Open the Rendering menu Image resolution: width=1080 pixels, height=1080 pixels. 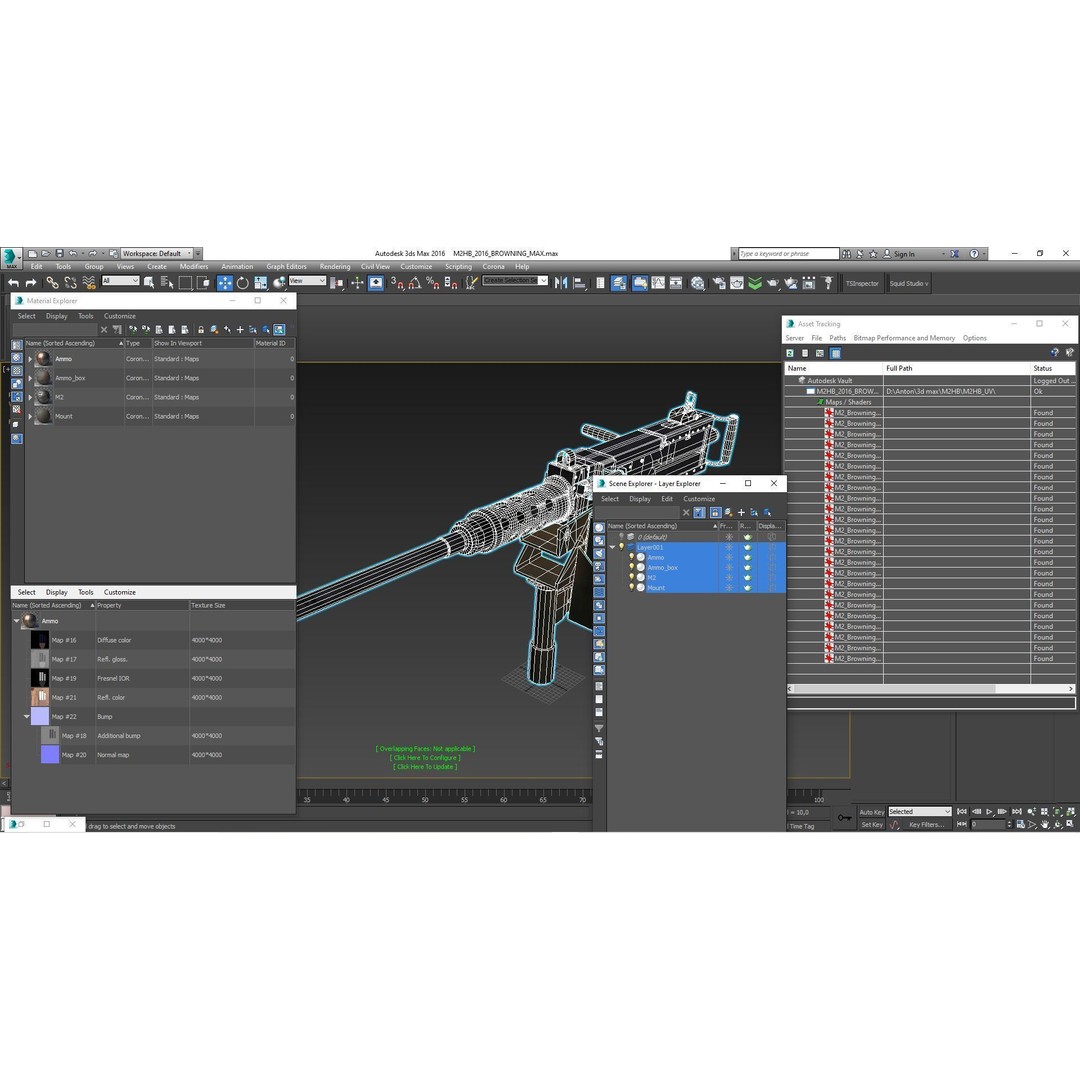point(335,267)
